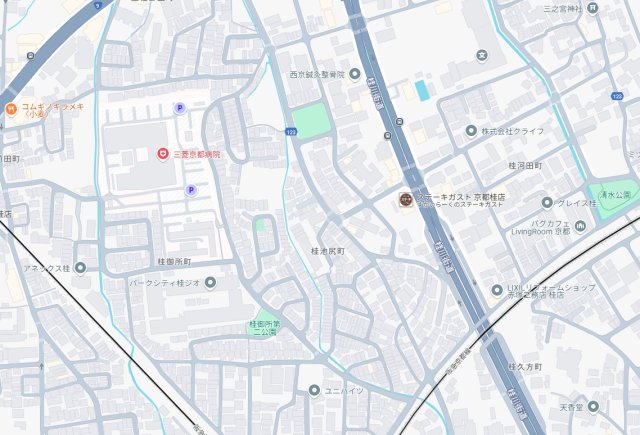Click the アネックス桂 map pin
The height and width of the screenshot is (435, 640).
click(x=80, y=268)
